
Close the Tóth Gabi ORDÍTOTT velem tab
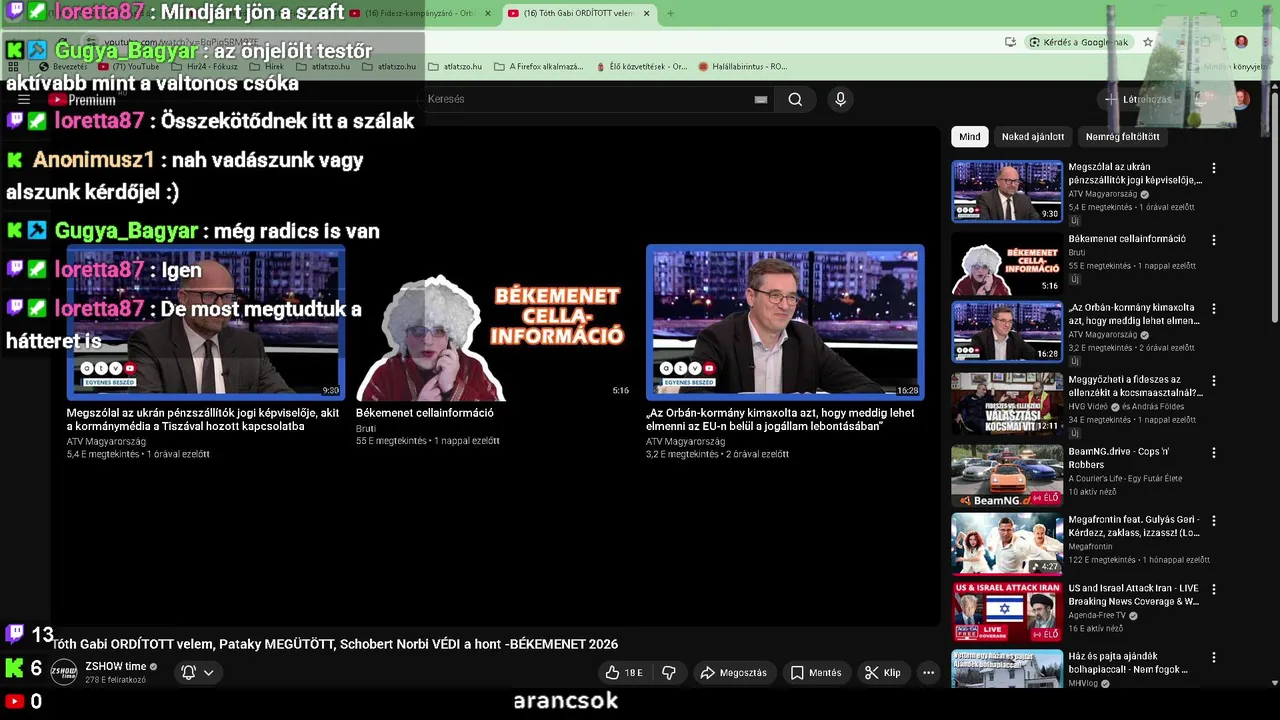(647, 13)
